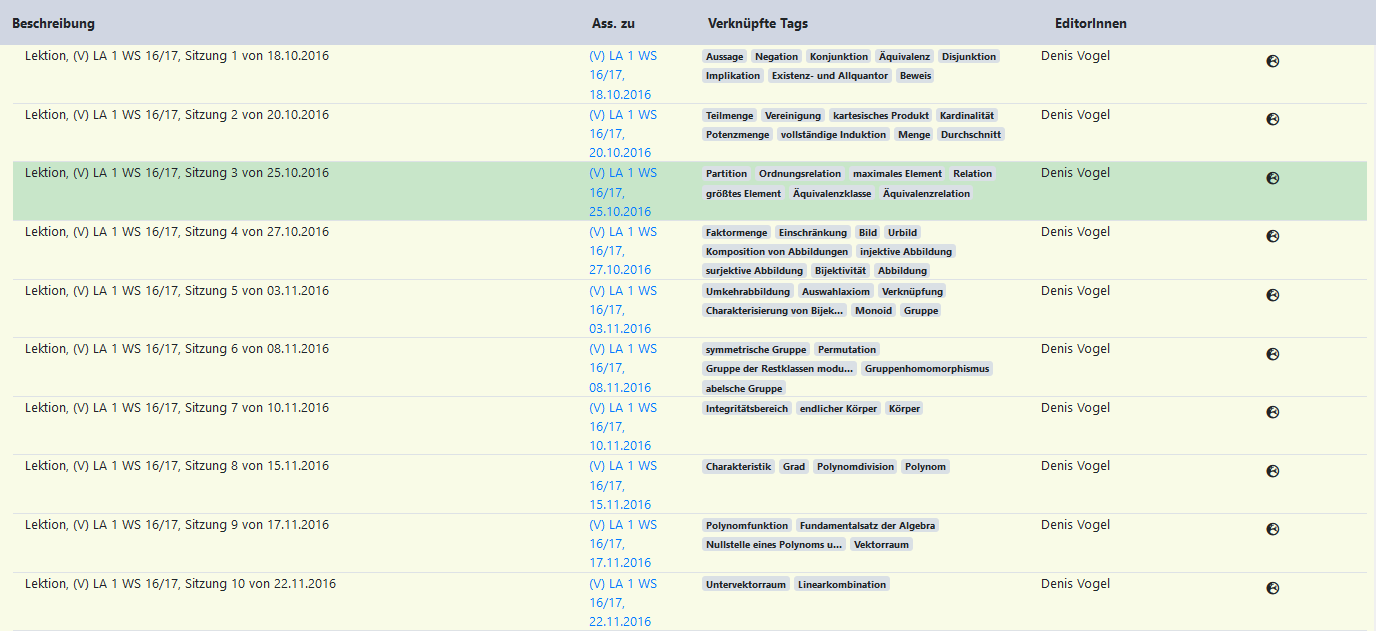The height and width of the screenshot is (631, 1376).
Task: Select the row description for Sitzung 7
Action: (177, 408)
